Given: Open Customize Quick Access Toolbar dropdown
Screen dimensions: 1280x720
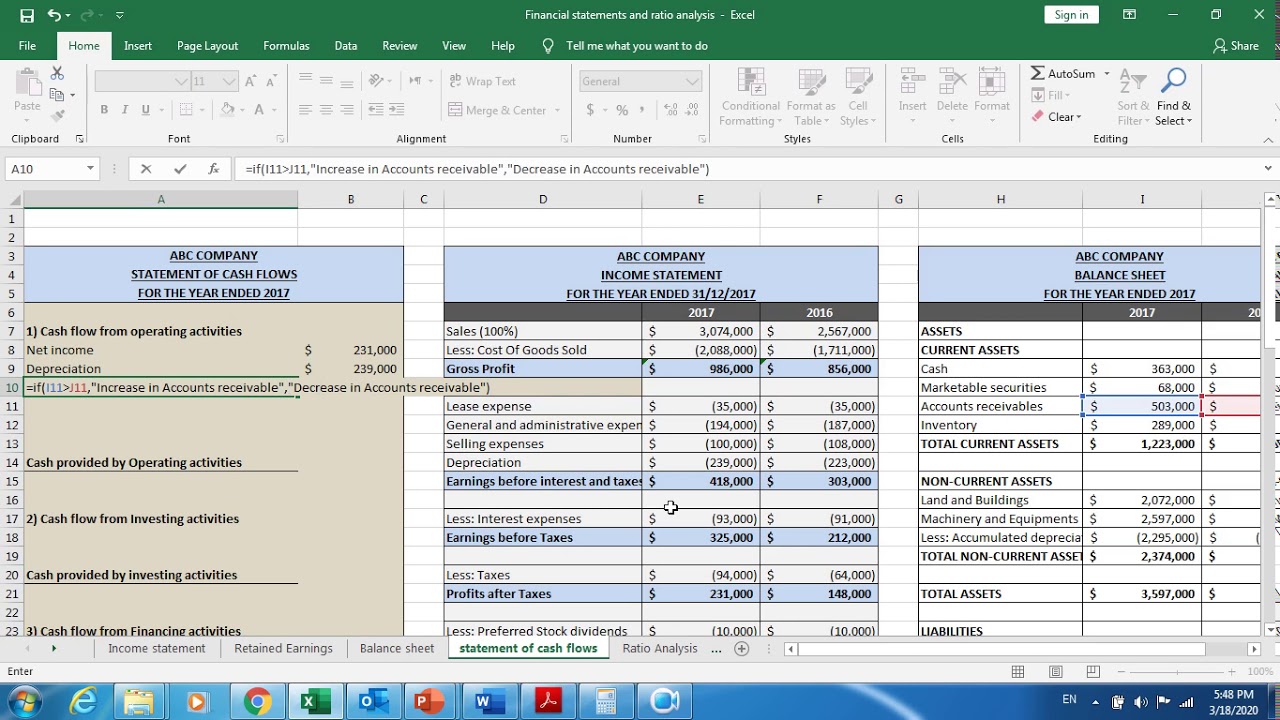Looking at the screenshot, I should point(120,15).
